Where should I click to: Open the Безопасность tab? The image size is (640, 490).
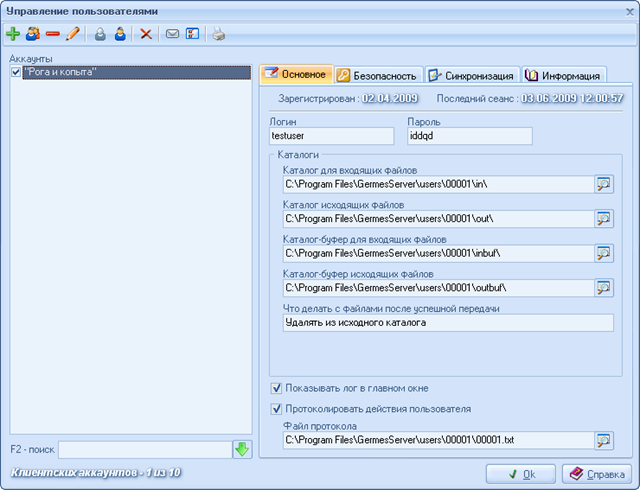[378, 76]
